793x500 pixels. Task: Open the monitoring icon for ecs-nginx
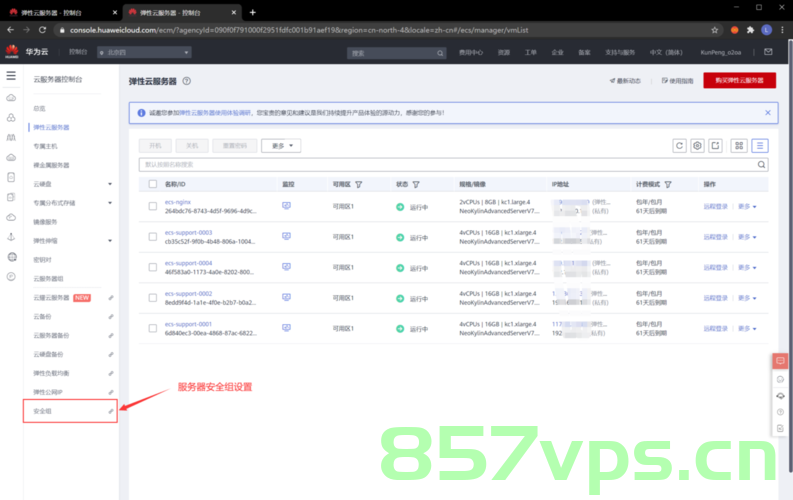[286, 206]
